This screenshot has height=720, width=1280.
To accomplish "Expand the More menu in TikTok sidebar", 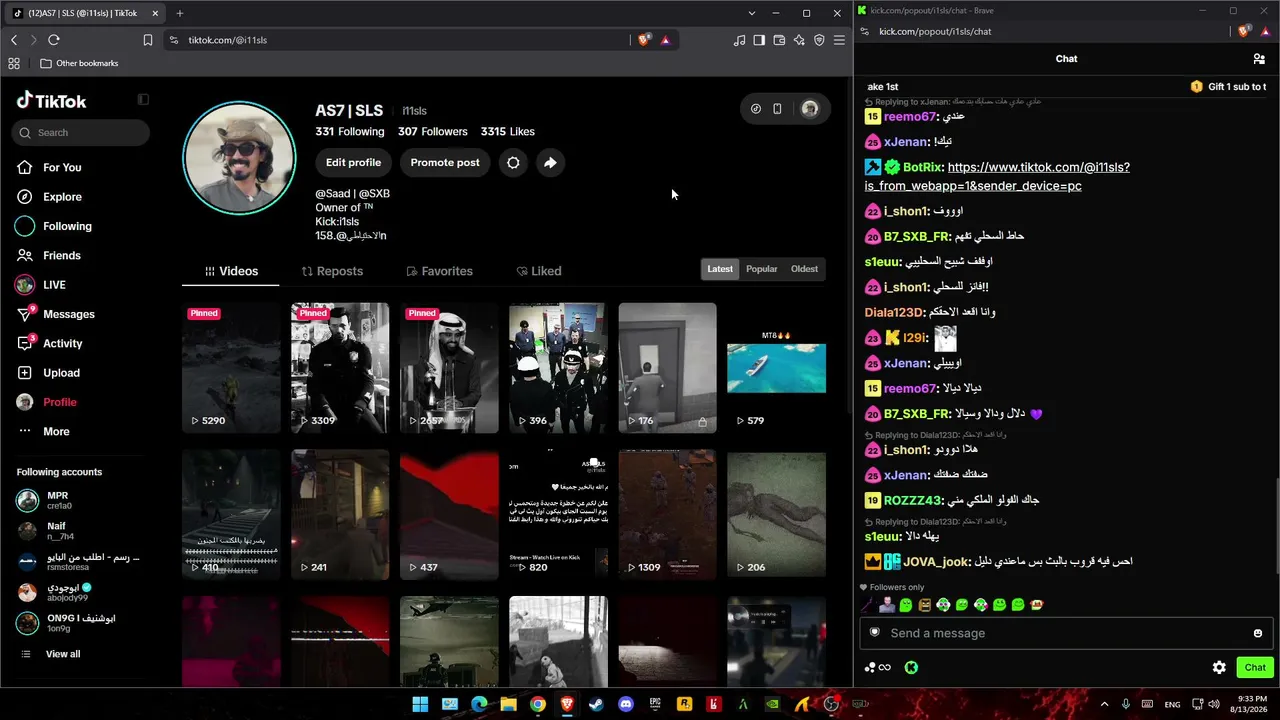I will point(56,432).
